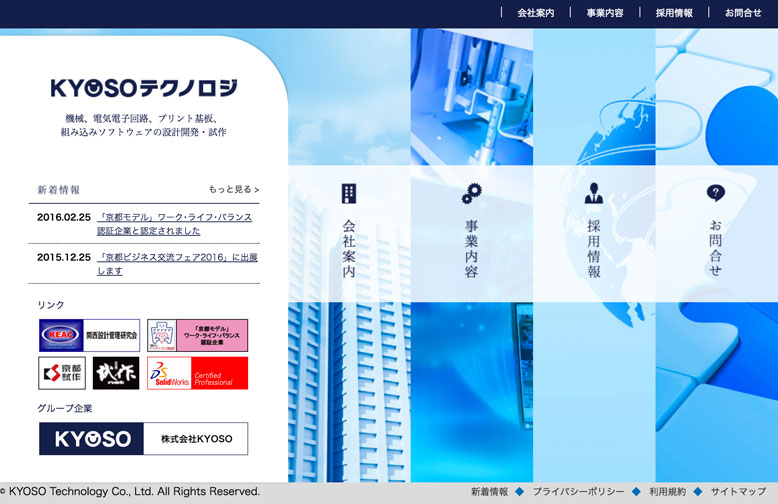778x504 pixels.
Task: Click the businessman icon above 採用情報
Action: click(594, 193)
